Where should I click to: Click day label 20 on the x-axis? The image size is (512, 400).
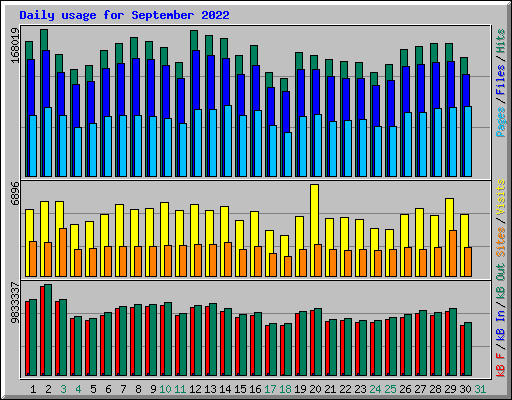point(315,389)
